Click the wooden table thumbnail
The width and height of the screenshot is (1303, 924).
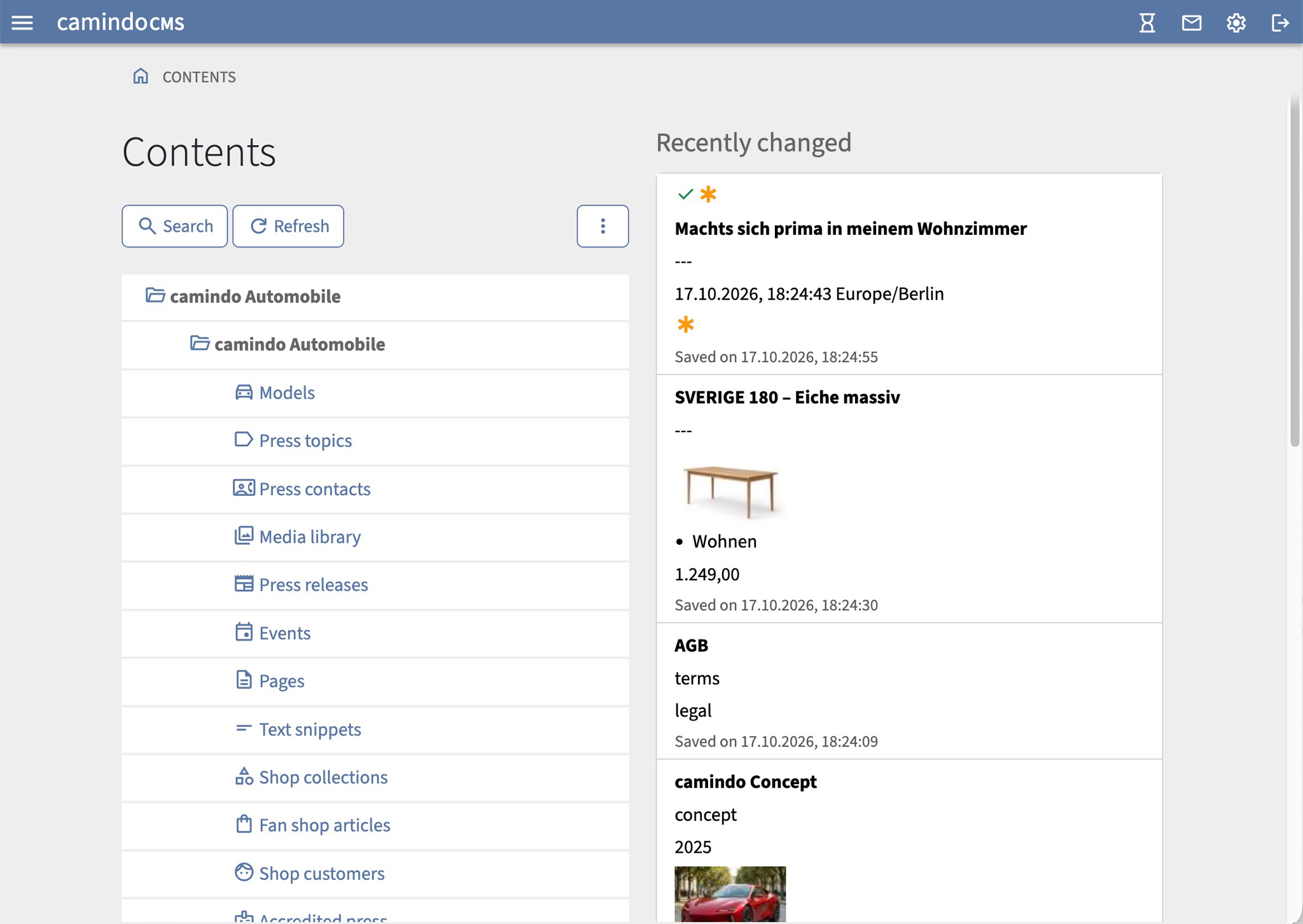point(730,491)
